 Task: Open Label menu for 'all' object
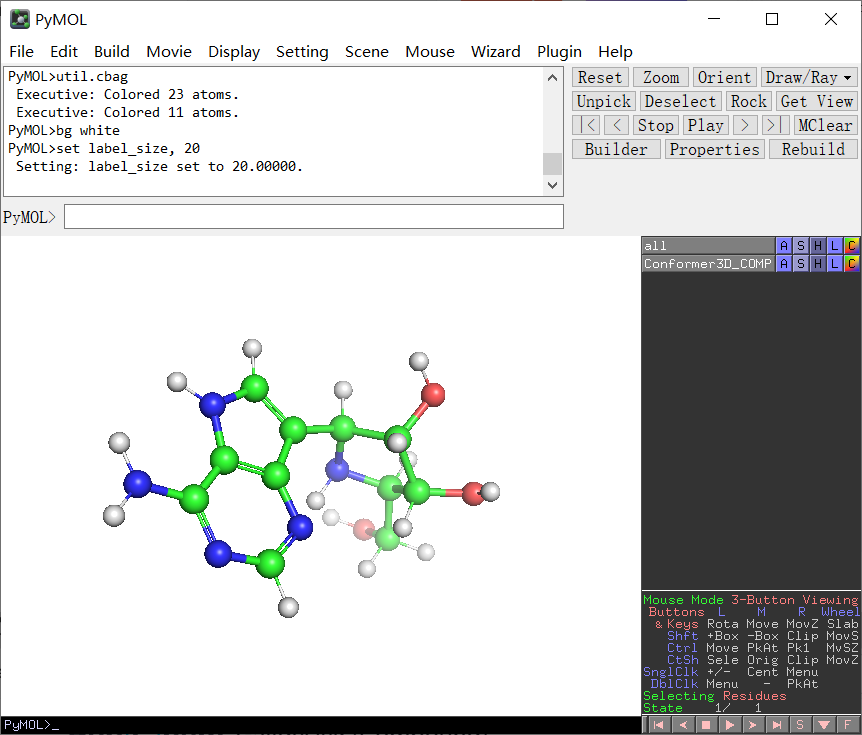click(x=835, y=246)
